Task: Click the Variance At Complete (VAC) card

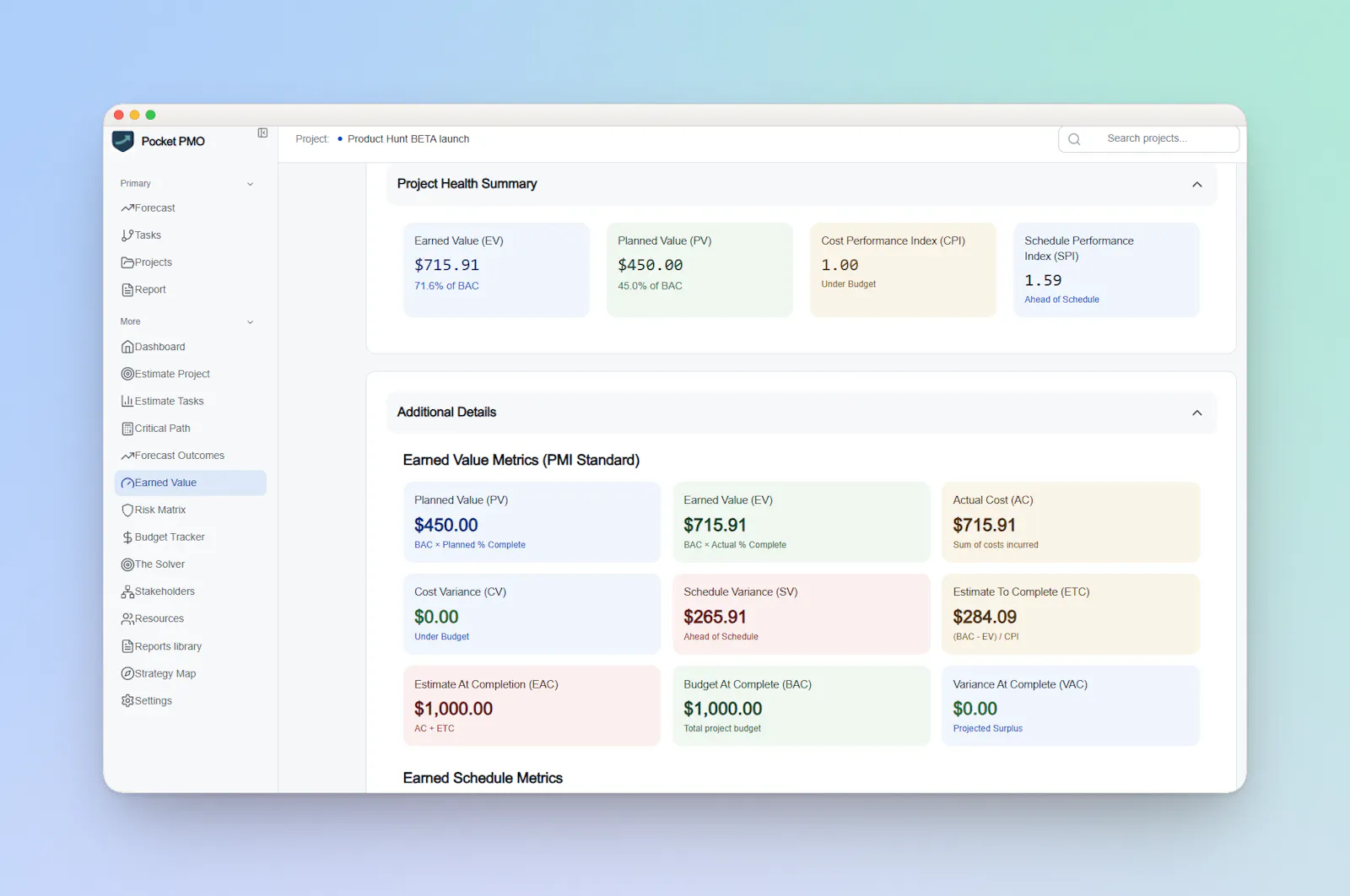Action: pyautogui.click(x=1071, y=706)
